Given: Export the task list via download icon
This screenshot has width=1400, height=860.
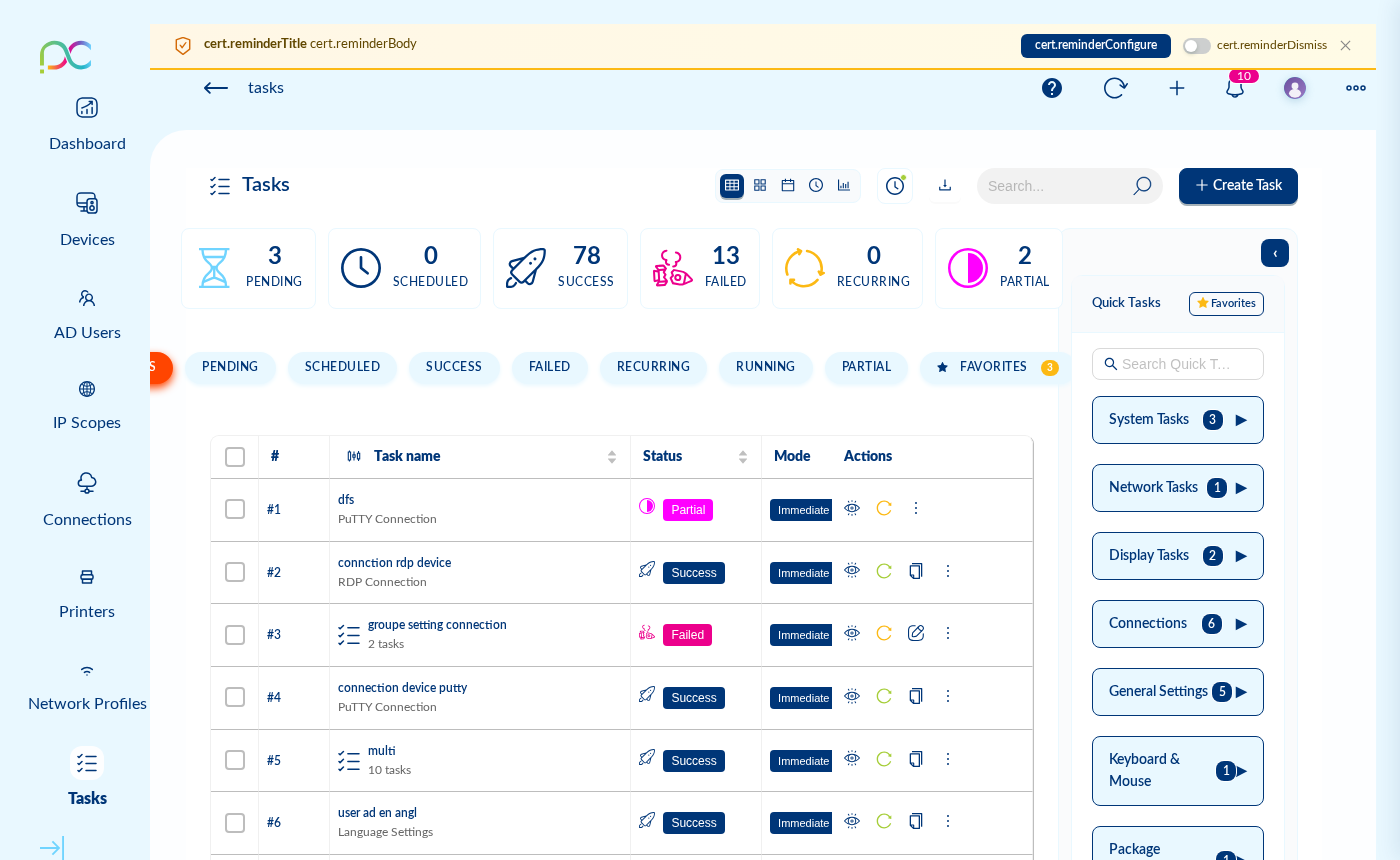Looking at the screenshot, I should 944,186.
